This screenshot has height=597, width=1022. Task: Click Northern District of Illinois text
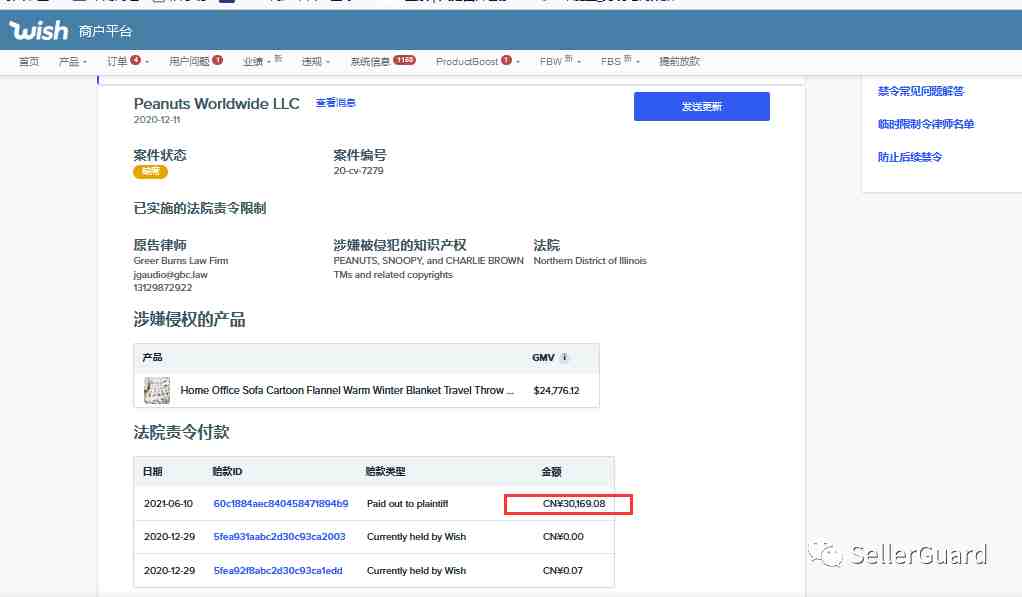click(x=590, y=261)
